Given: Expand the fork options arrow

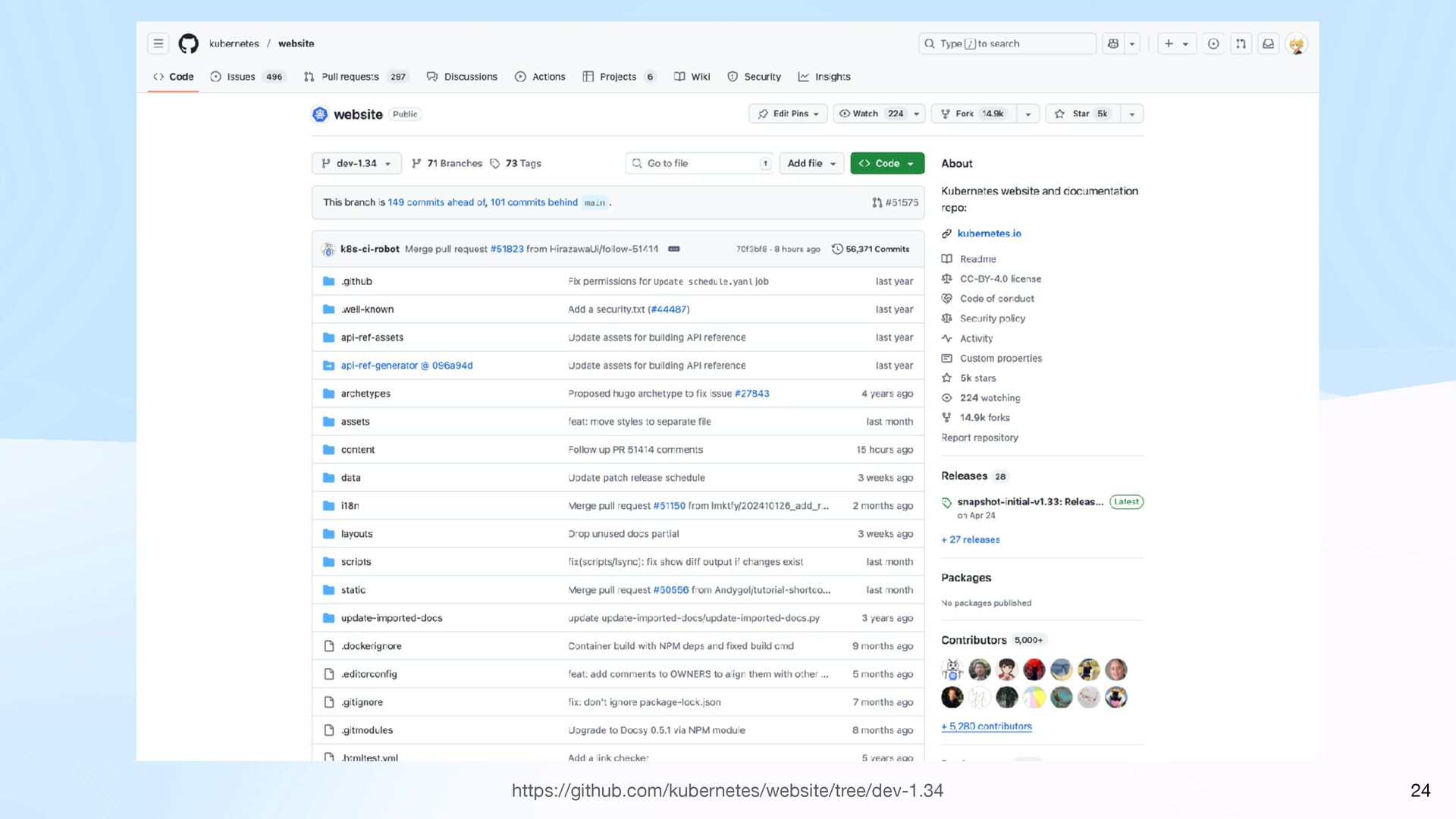Looking at the screenshot, I should pyautogui.click(x=1028, y=114).
